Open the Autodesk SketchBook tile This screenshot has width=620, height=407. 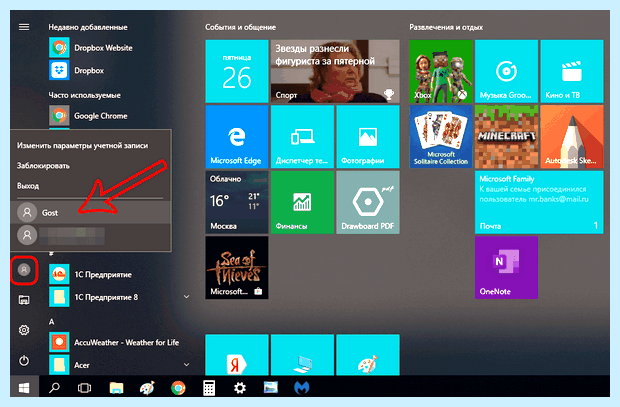pyautogui.click(x=572, y=136)
